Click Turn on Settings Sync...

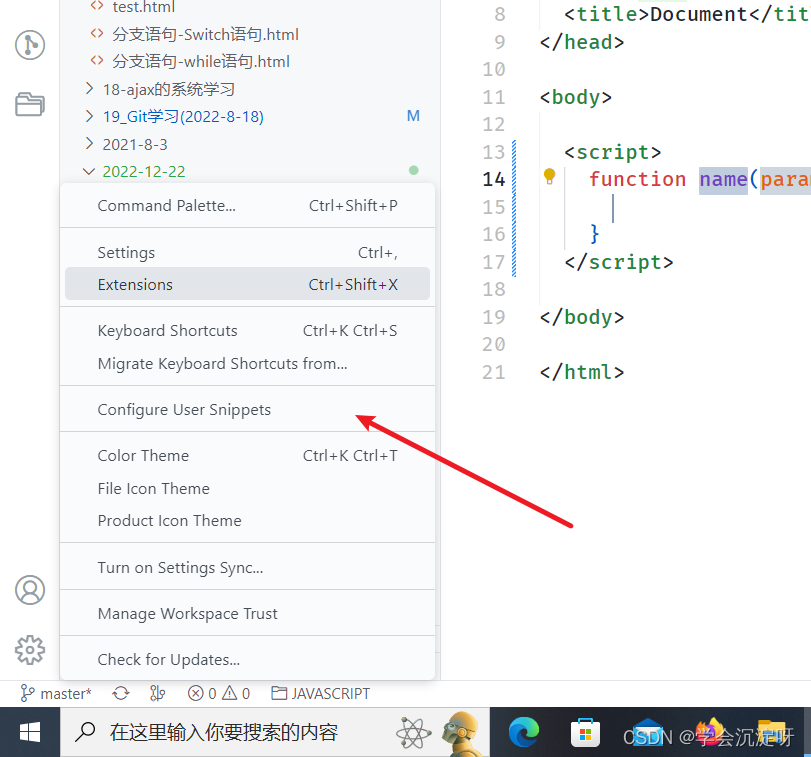[247, 568]
